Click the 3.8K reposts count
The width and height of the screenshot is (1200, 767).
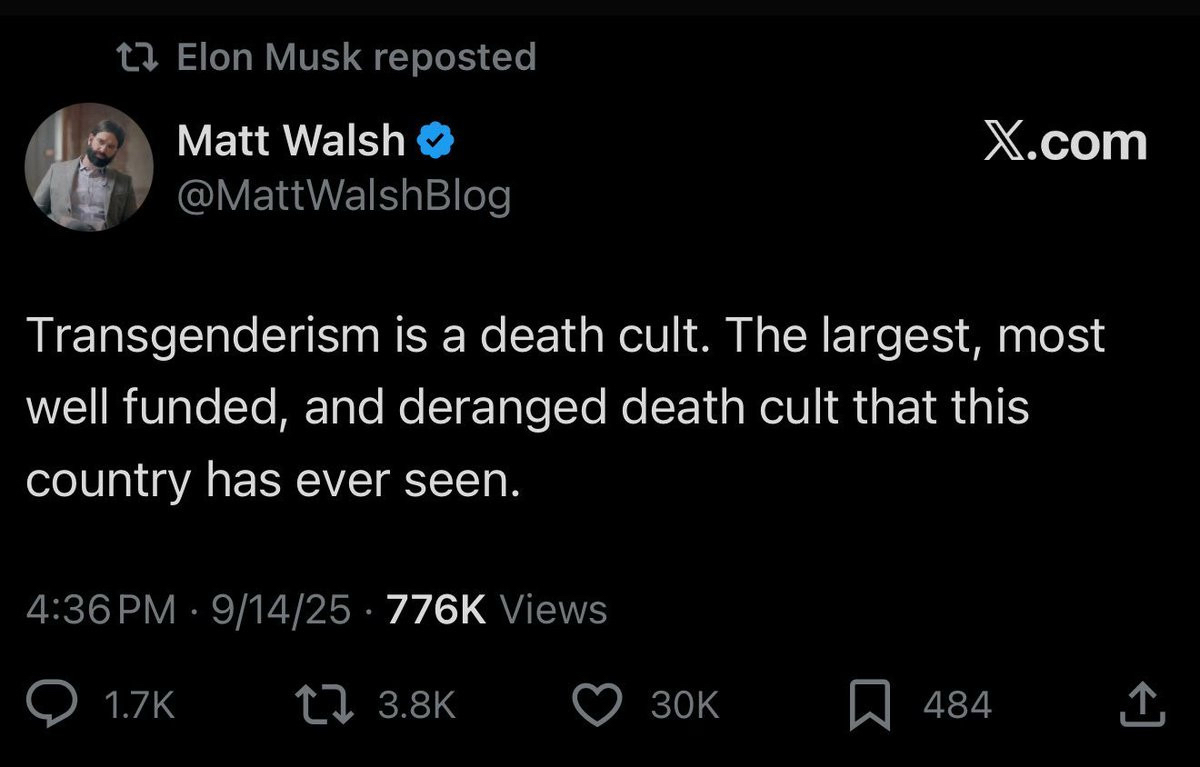pos(417,706)
